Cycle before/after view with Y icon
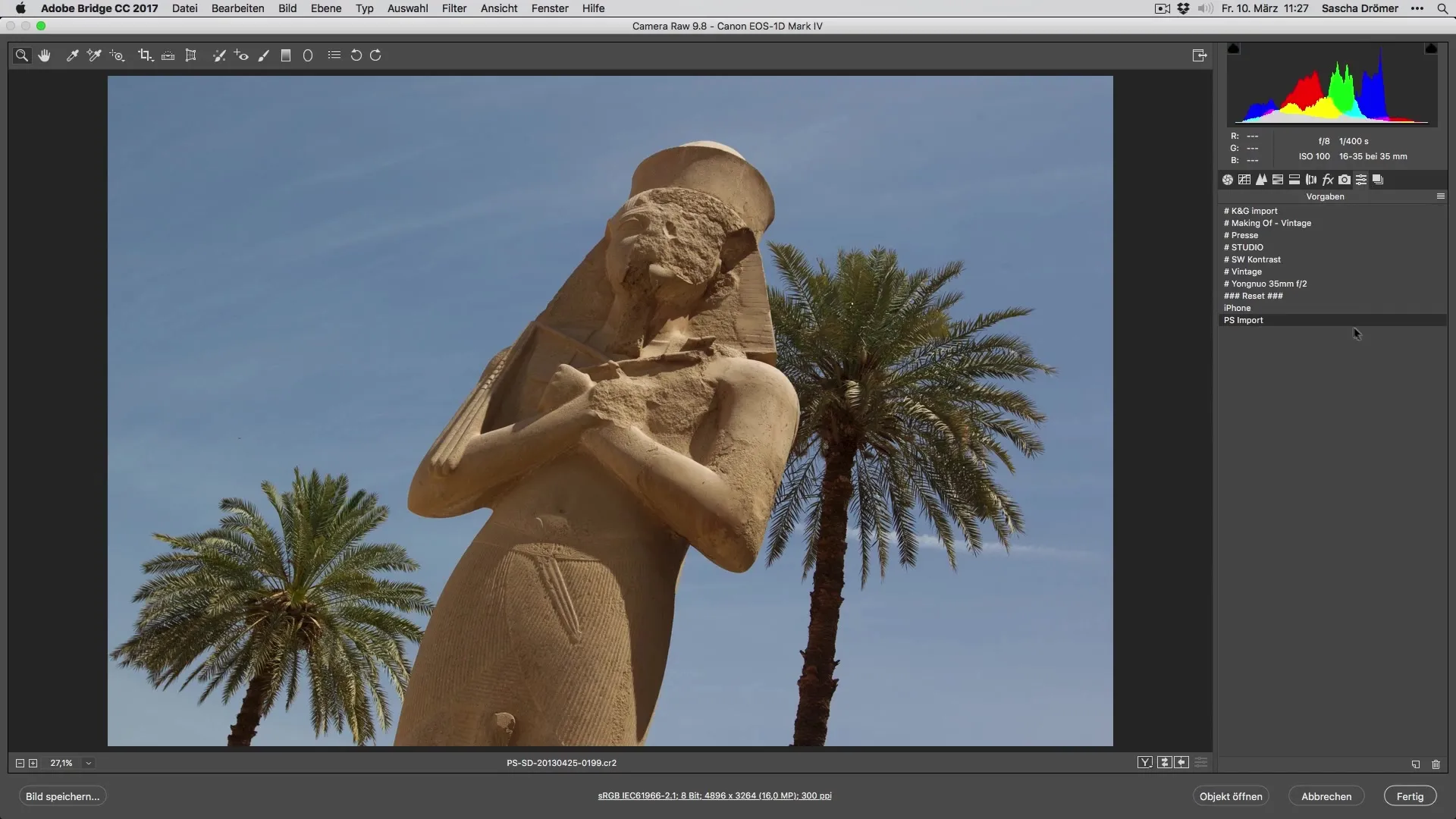The width and height of the screenshot is (1456, 819). tap(1145, 763)
